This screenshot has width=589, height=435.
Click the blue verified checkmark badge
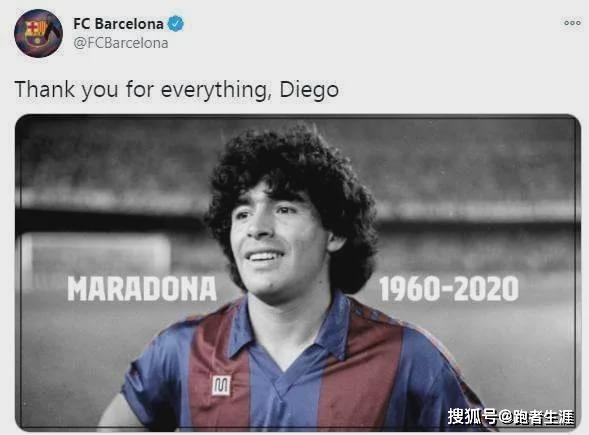175,24
